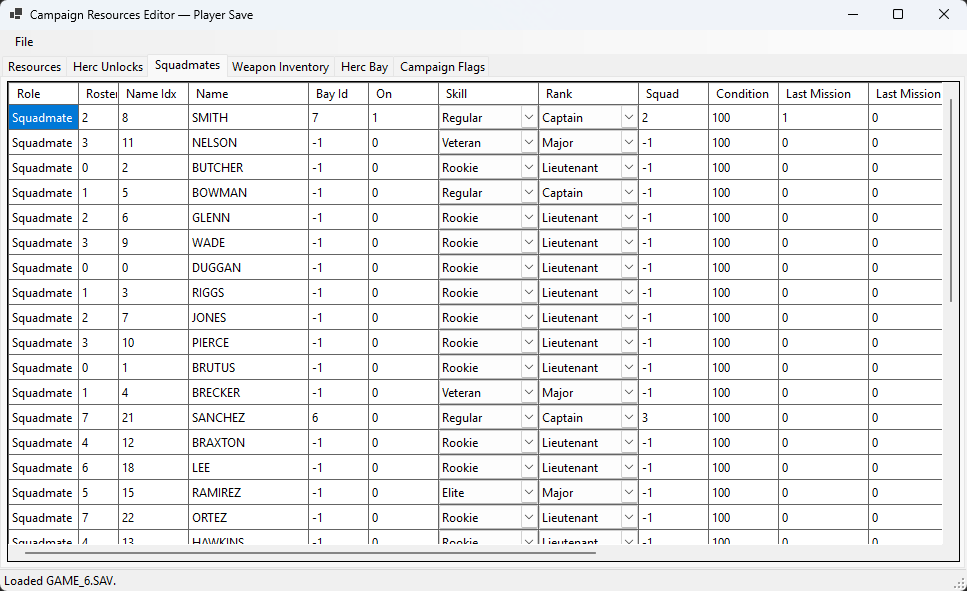Open Rank dropdown for SMITH
The width and height of the screenshot is (967, 591).
pyautogui.click(x=628, y=117)
